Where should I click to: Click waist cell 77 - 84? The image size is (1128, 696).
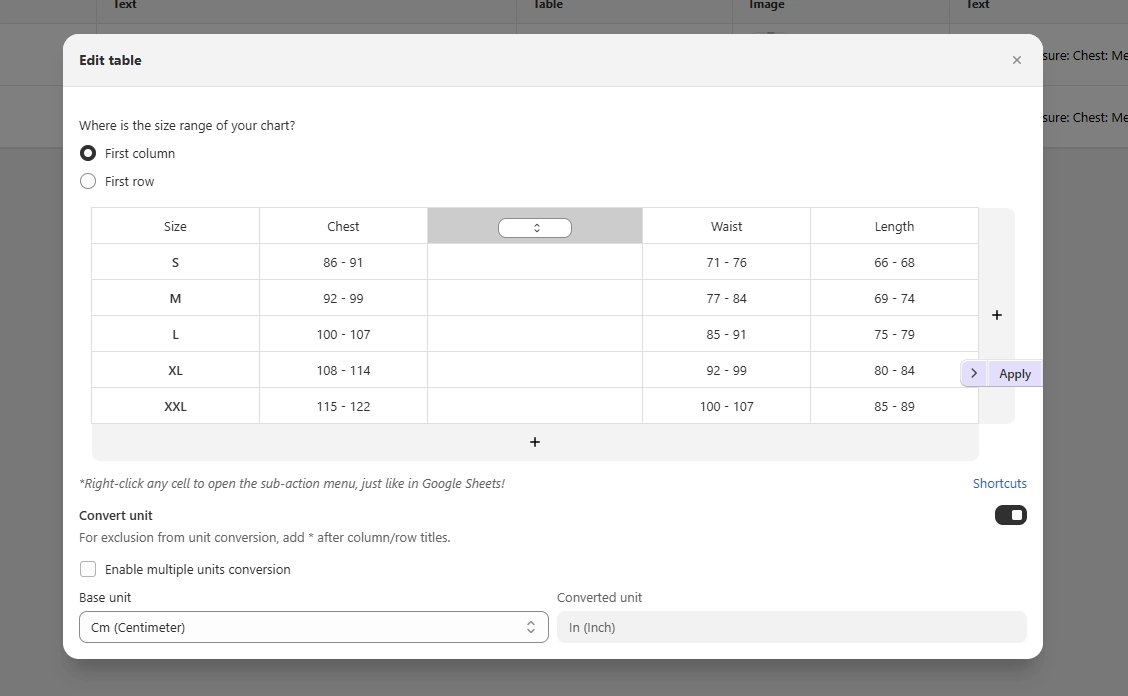(x=727, y=298)
